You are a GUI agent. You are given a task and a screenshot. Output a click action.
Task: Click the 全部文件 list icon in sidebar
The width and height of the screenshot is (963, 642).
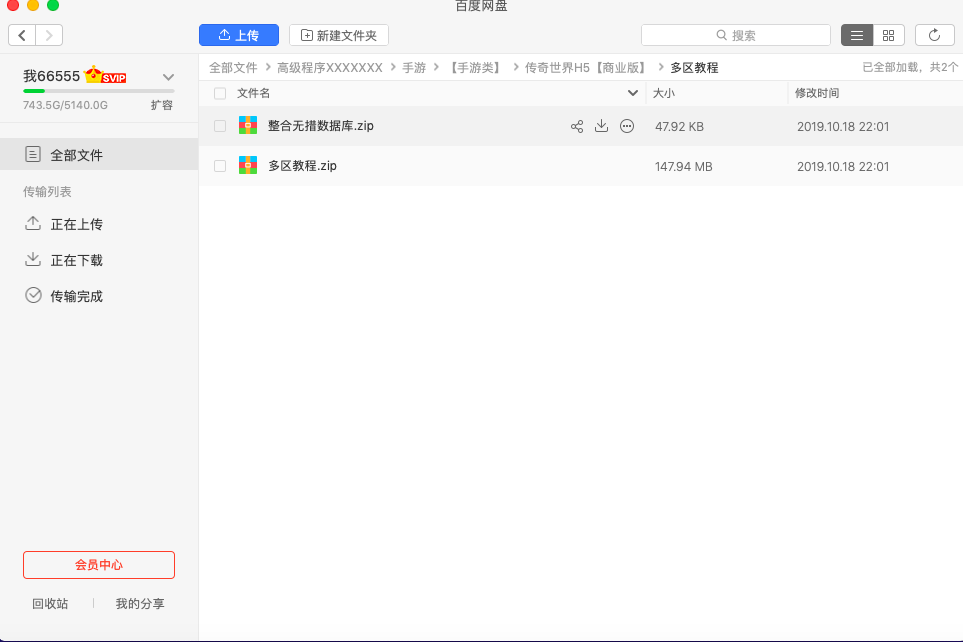33,154
